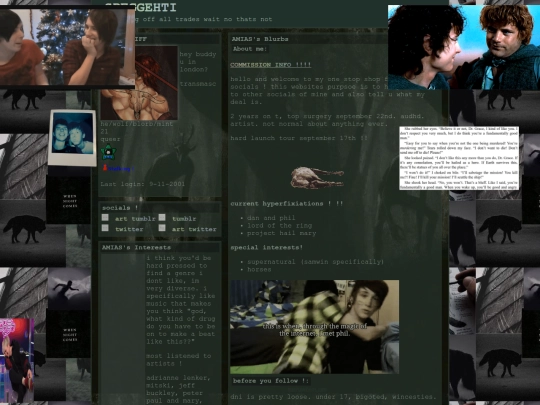This screenshot has height=405, width=540.
Task: Click the icon next to the twitter link
Action: point(105,228)
